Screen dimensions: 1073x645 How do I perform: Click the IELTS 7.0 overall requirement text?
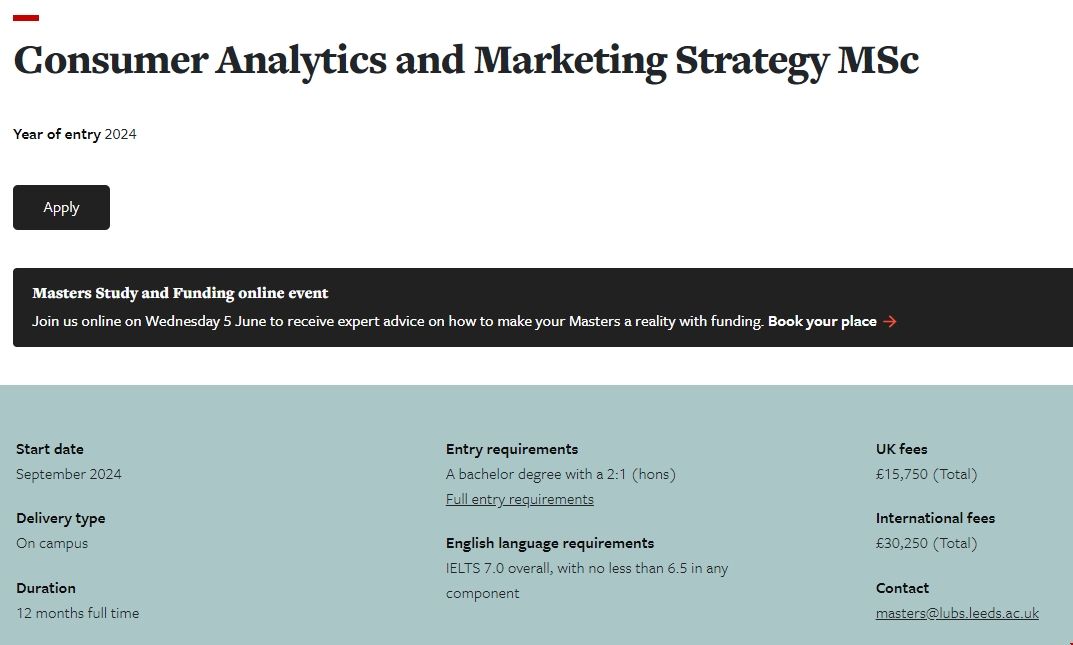(587, 568)
